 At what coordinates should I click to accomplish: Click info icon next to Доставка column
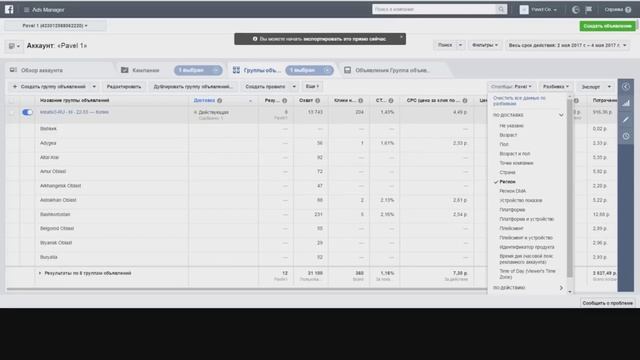[x=220, y=100]
